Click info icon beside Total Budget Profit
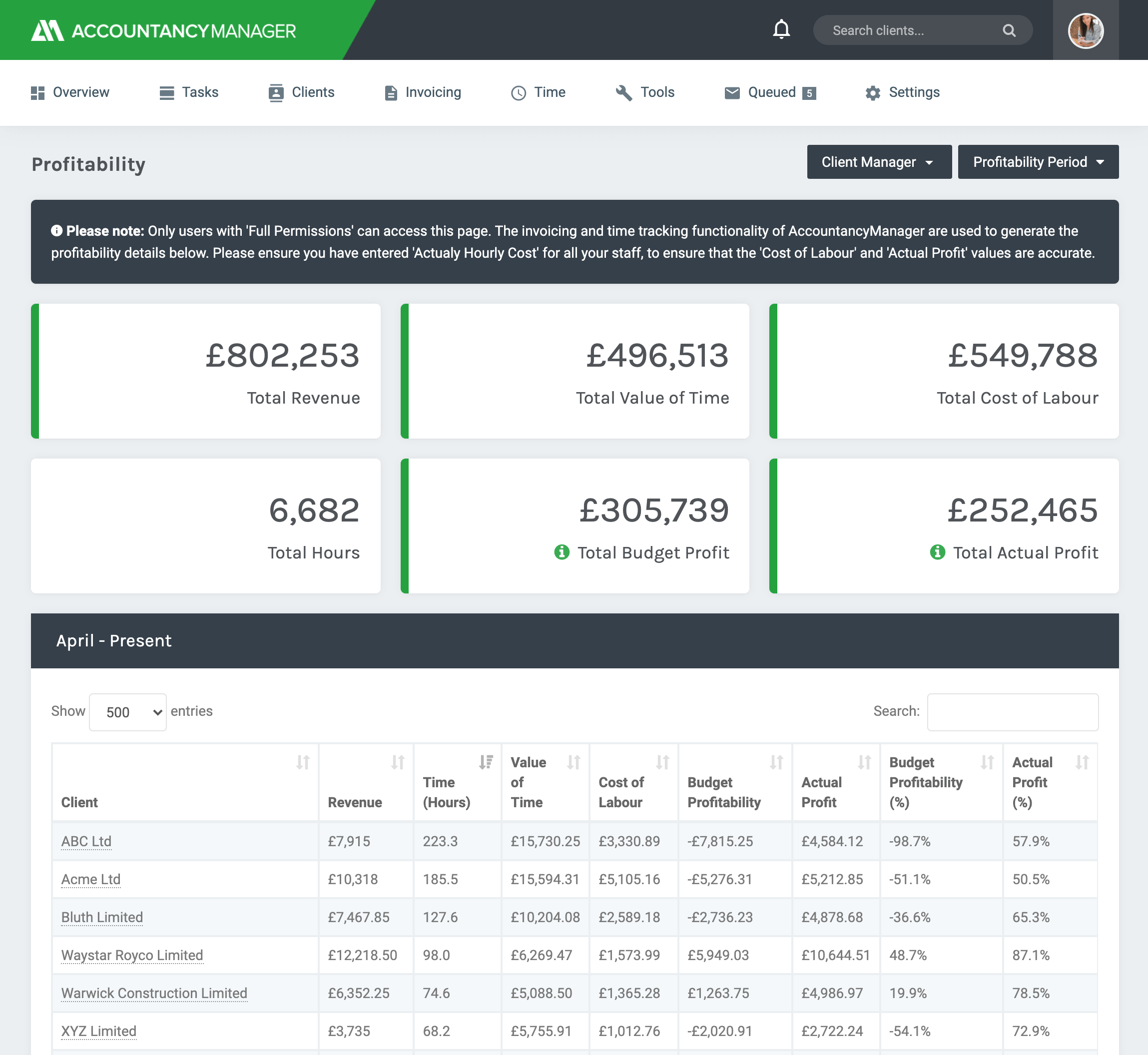The width and height of the screenshot is (1148, 1055). tap(562, 552)
